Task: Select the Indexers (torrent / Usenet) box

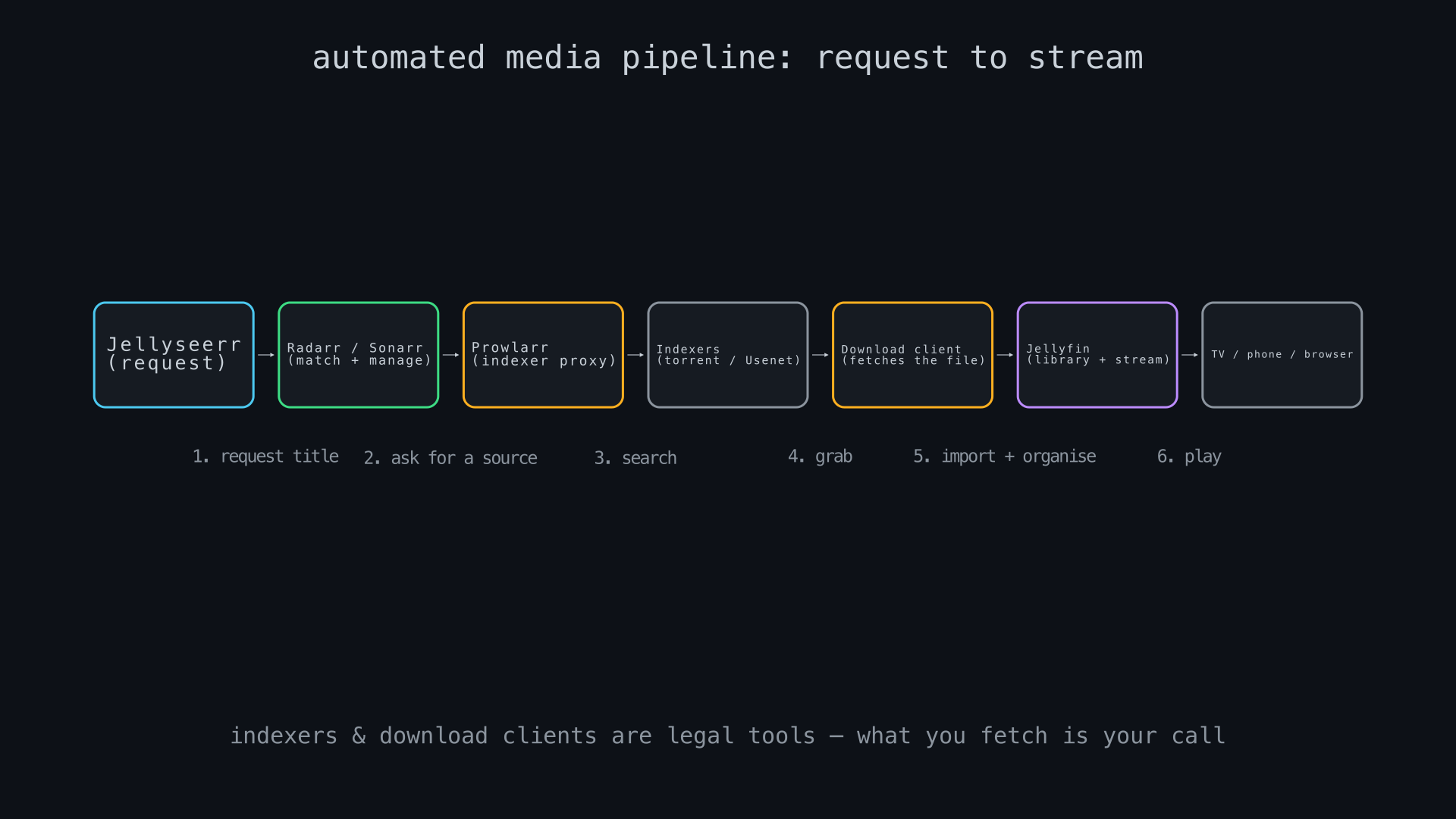Action: coord(728,355)
